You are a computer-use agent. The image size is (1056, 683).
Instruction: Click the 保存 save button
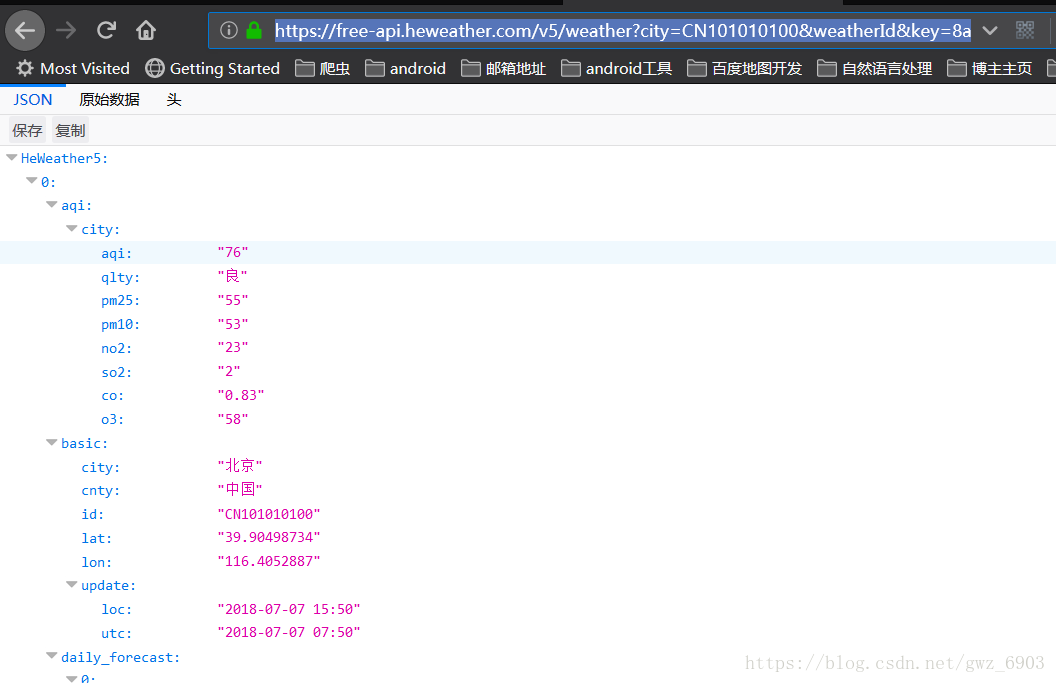click(27, 130)
